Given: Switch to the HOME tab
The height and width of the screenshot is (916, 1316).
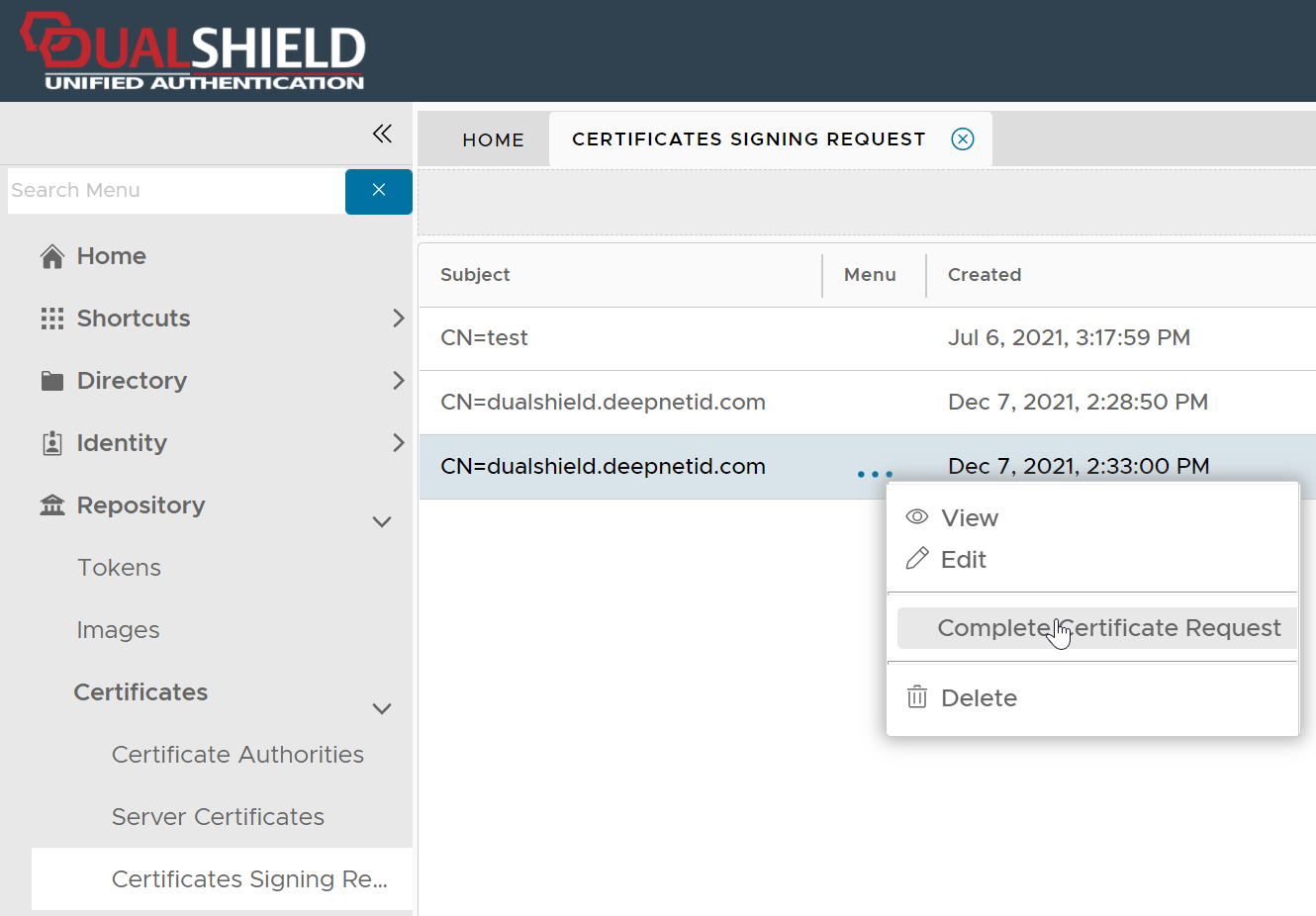Looking at the screenshot, I should tap(493, 139).
